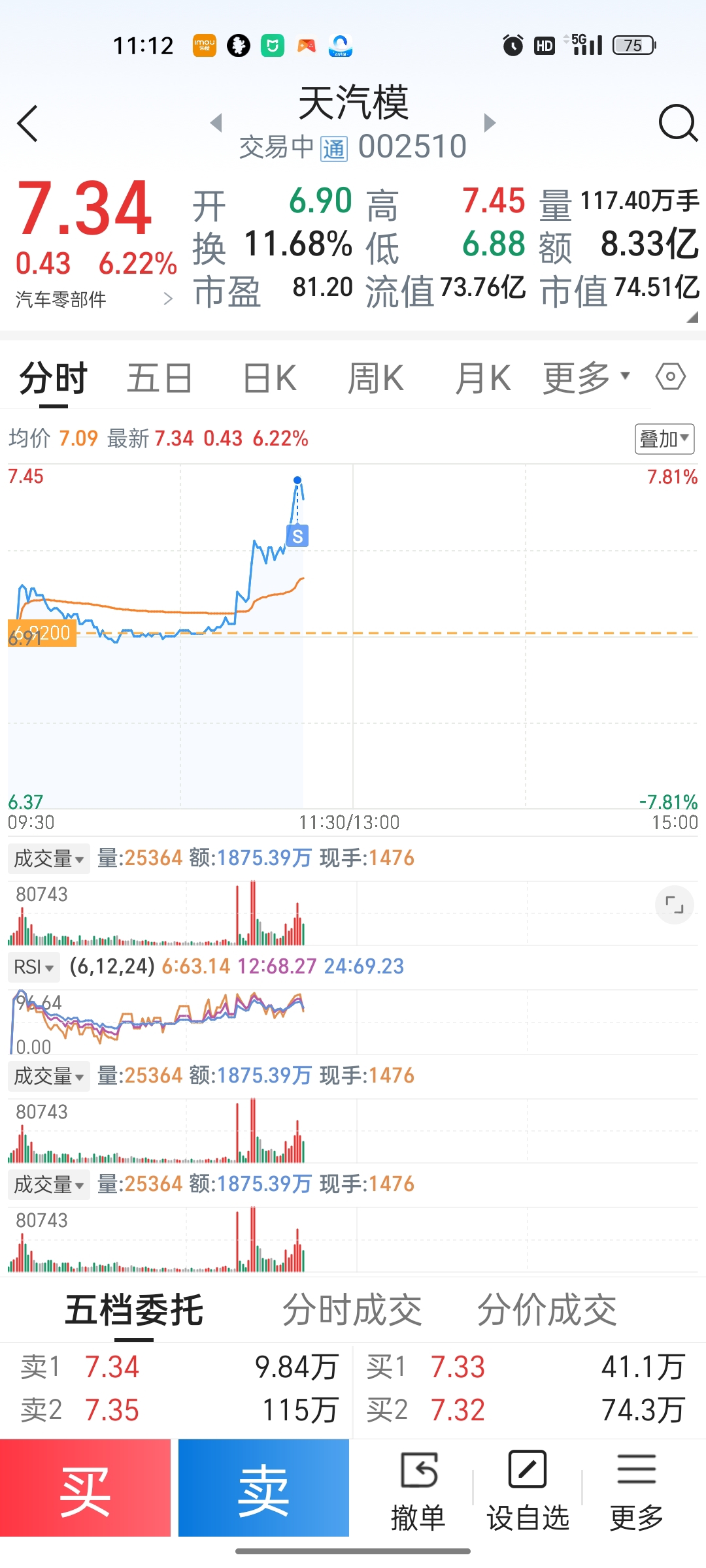Tap the blue 卖 sell button
Image resolution: width=706 pixels, height=1568 pixels.
[x=263, y=1488]
